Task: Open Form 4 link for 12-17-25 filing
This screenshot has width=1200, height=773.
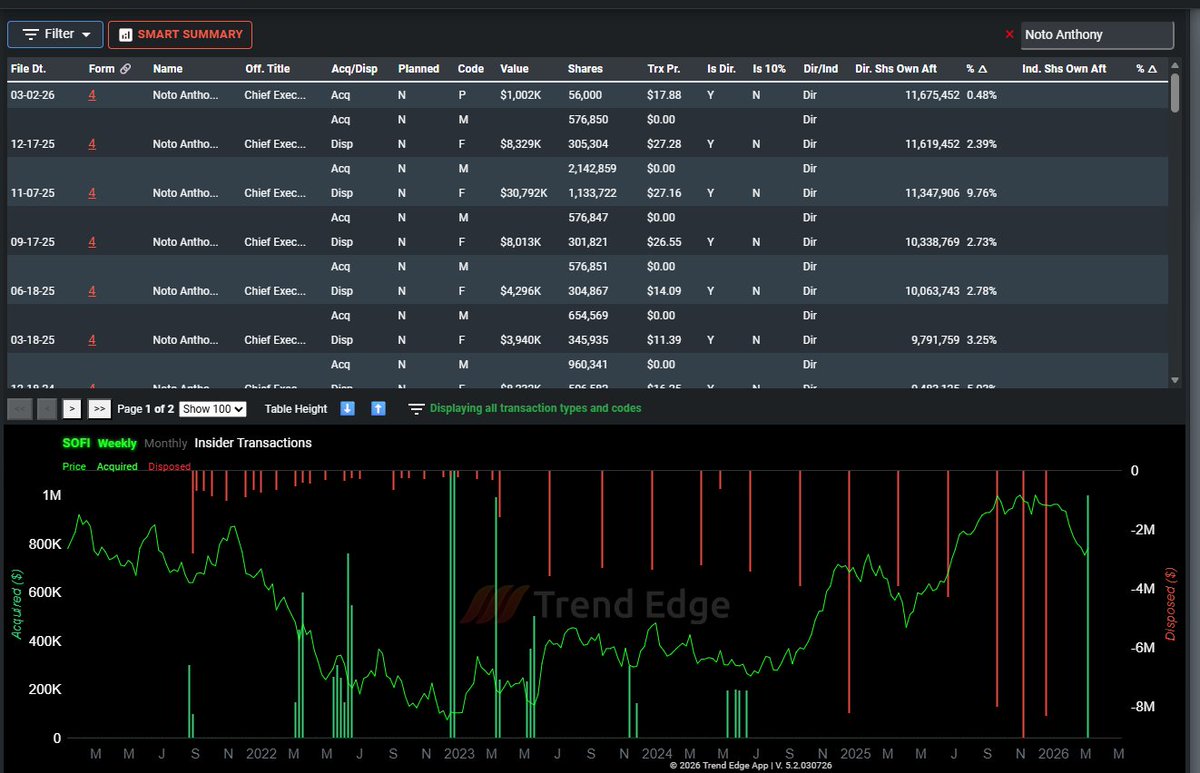Action: [92, 144]
